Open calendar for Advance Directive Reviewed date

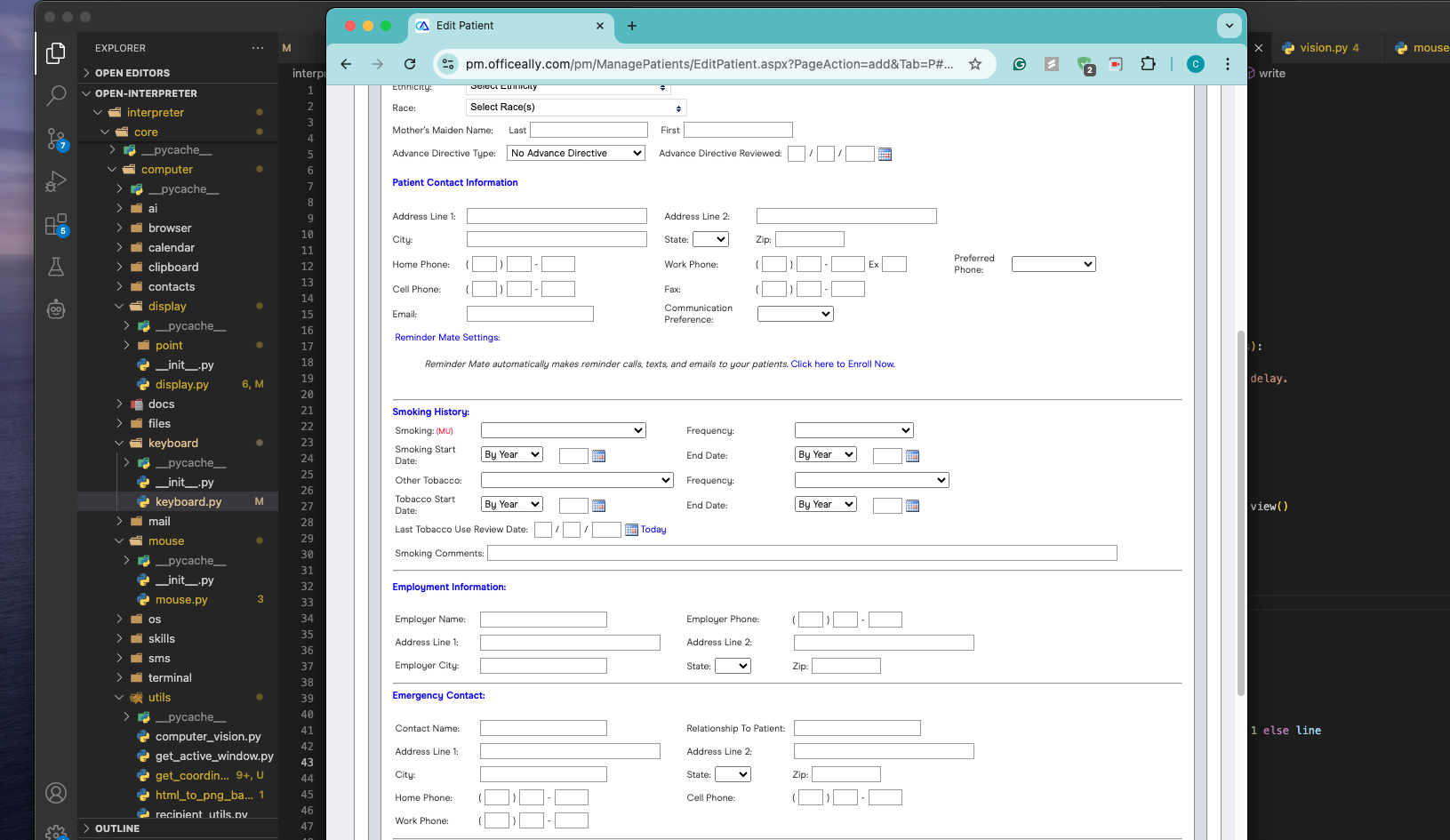pyautogui.click(x=885, y=155)
